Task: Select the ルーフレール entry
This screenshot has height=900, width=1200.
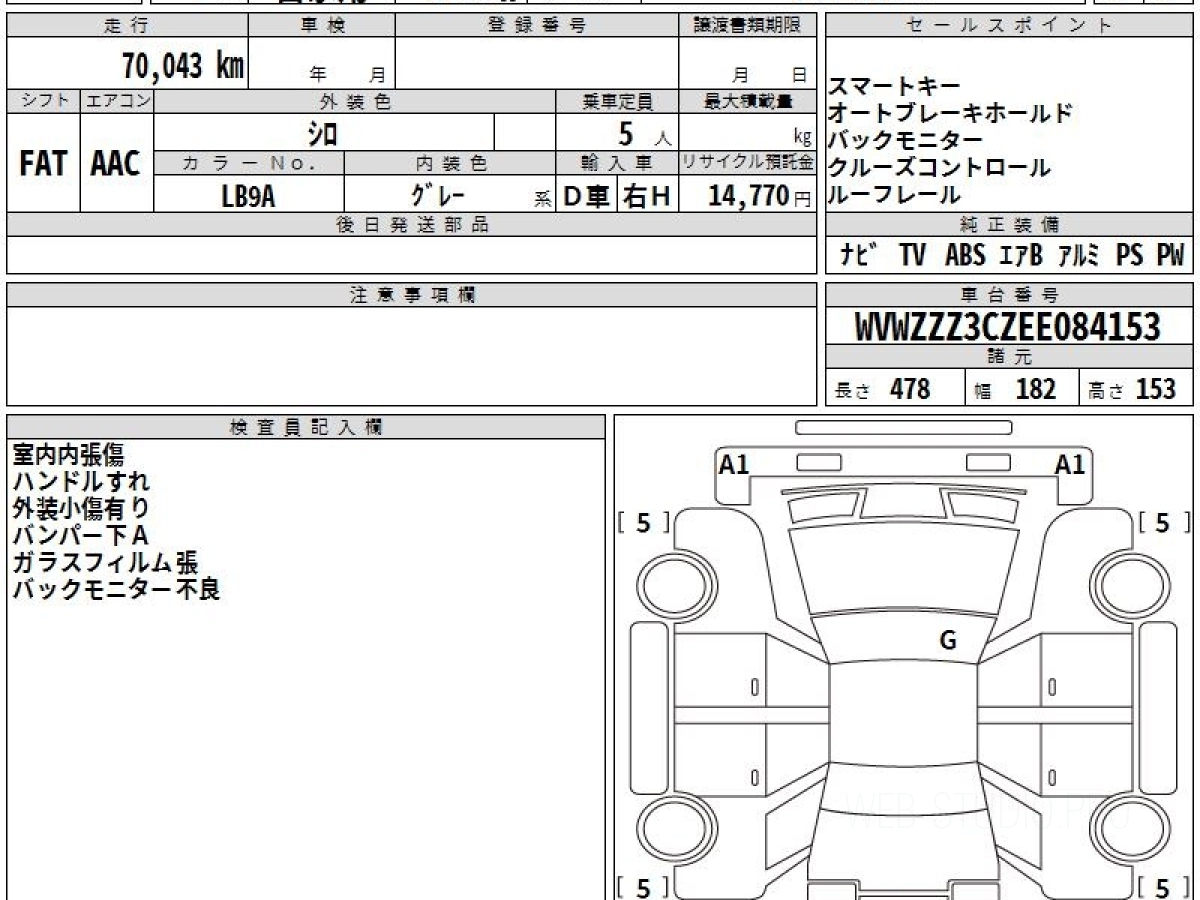Action: click(x=894, y=195)
